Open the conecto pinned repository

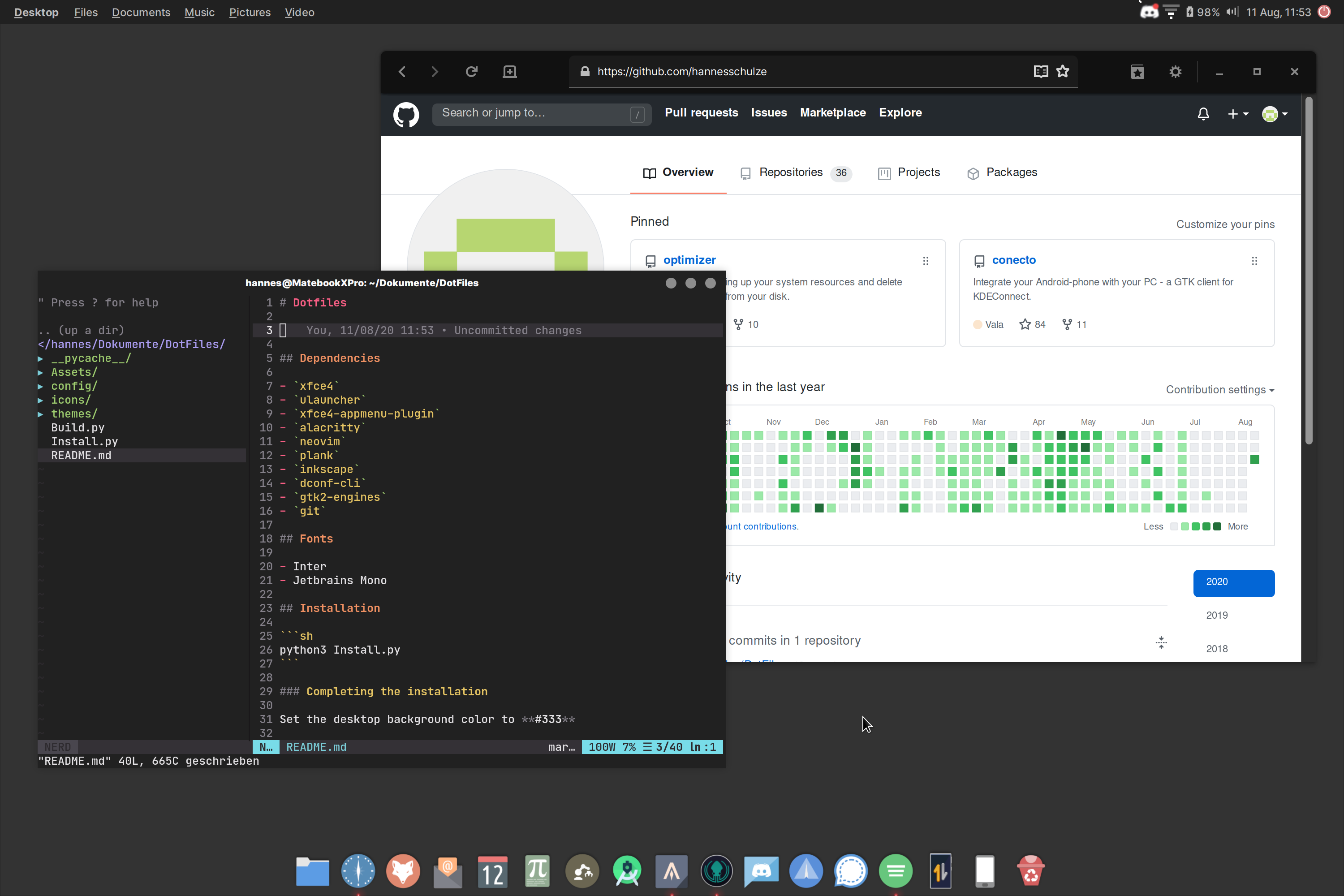pos(1013,260)
